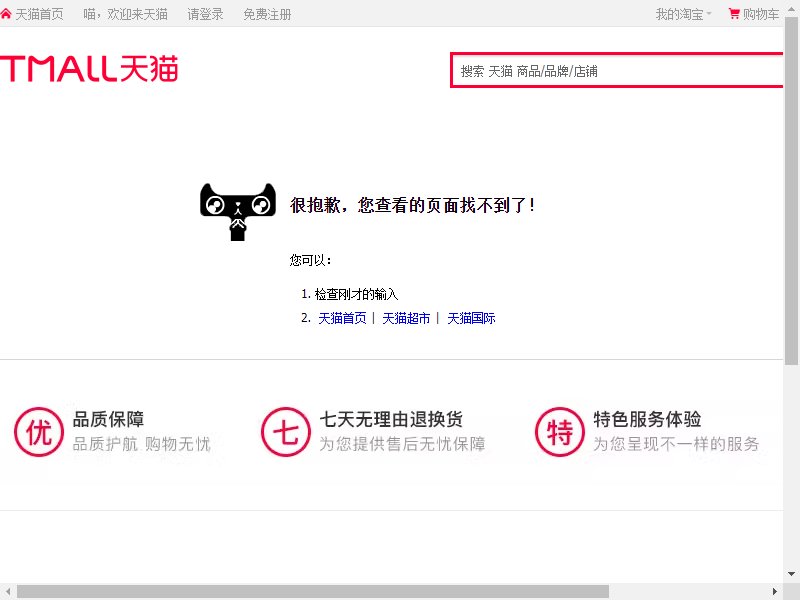The width and height of the screenshot is (800, 600).
Task: Click the 七天无理由退换货 heading text
Action: [x=391, y=419]
